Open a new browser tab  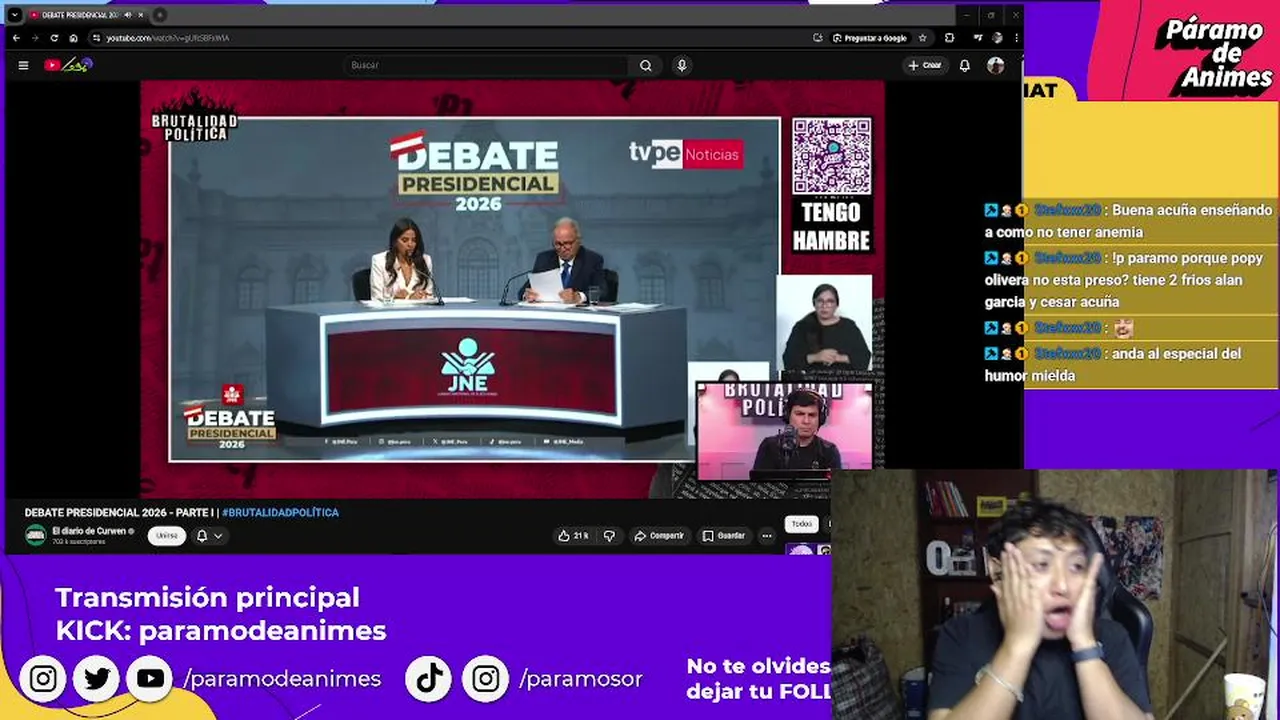coord(160,15)
